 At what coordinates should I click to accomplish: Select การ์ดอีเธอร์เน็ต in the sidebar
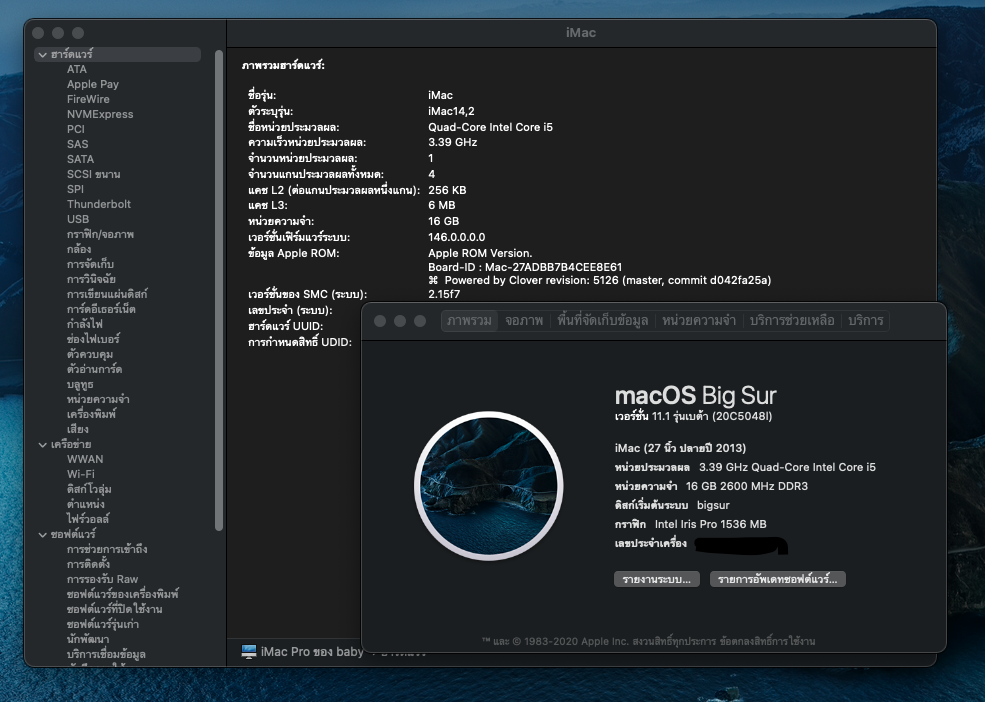point(101,309)
